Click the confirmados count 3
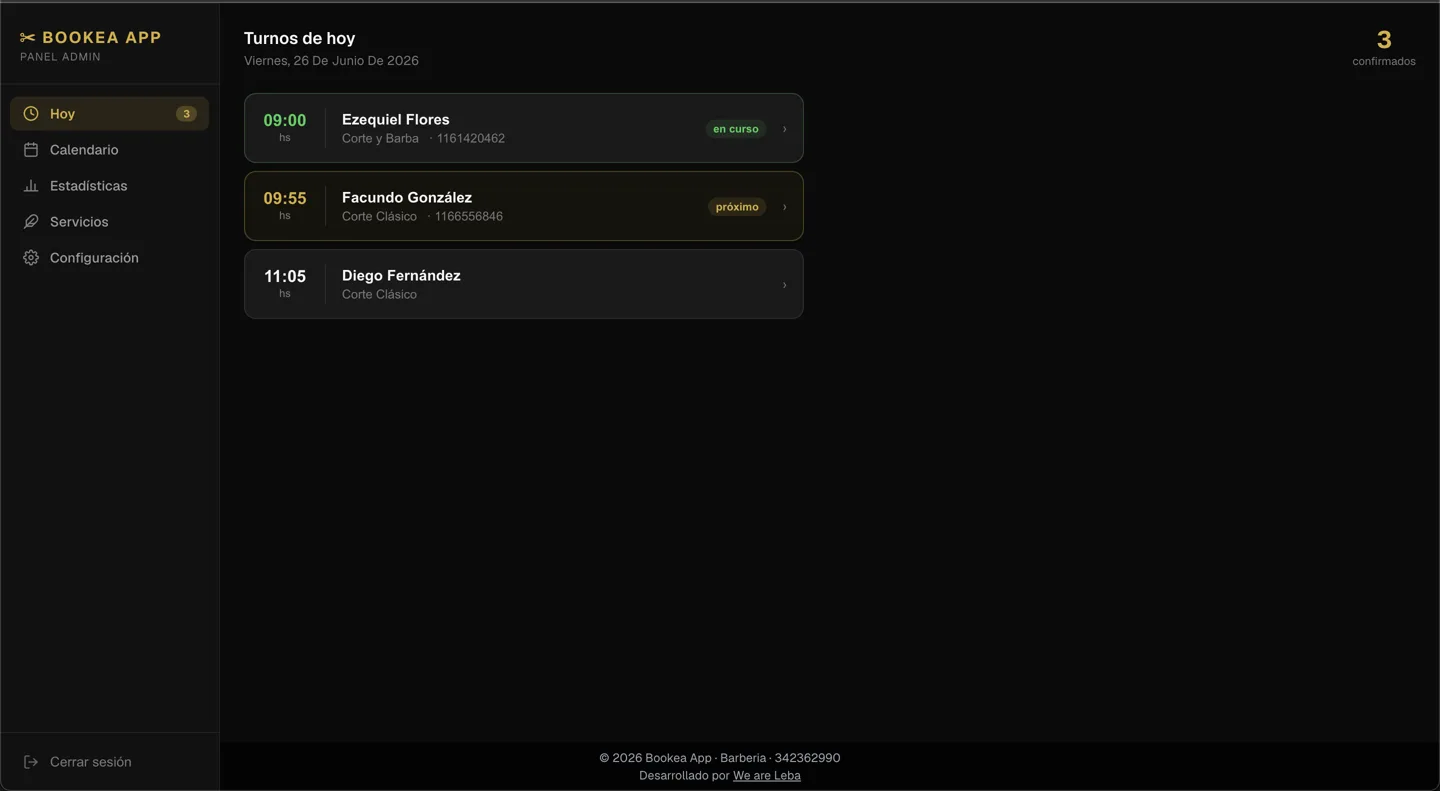The width and height of the screenshot is (1440, 791). [1384, 40]
